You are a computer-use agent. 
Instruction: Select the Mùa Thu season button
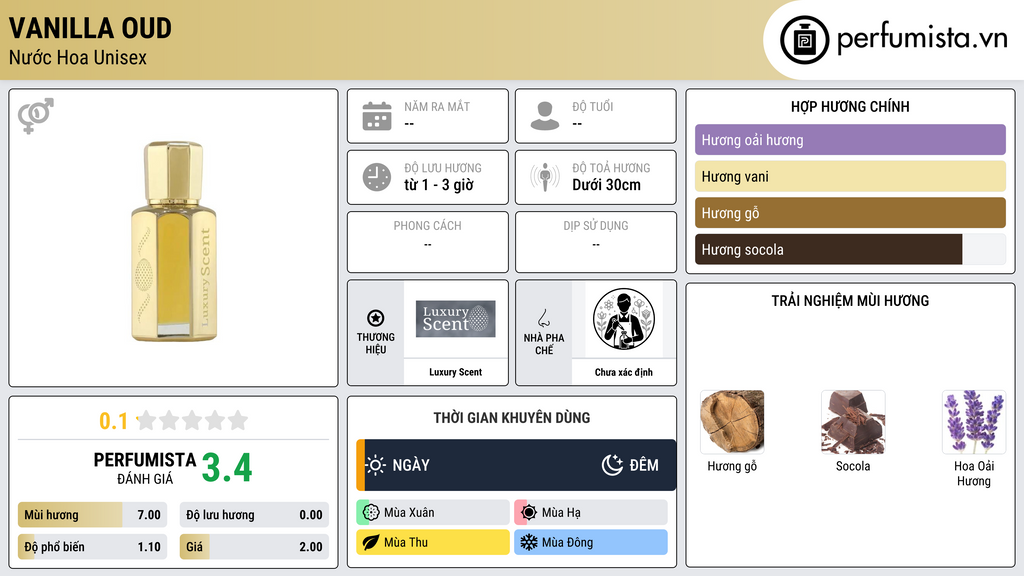click(433, 542)
